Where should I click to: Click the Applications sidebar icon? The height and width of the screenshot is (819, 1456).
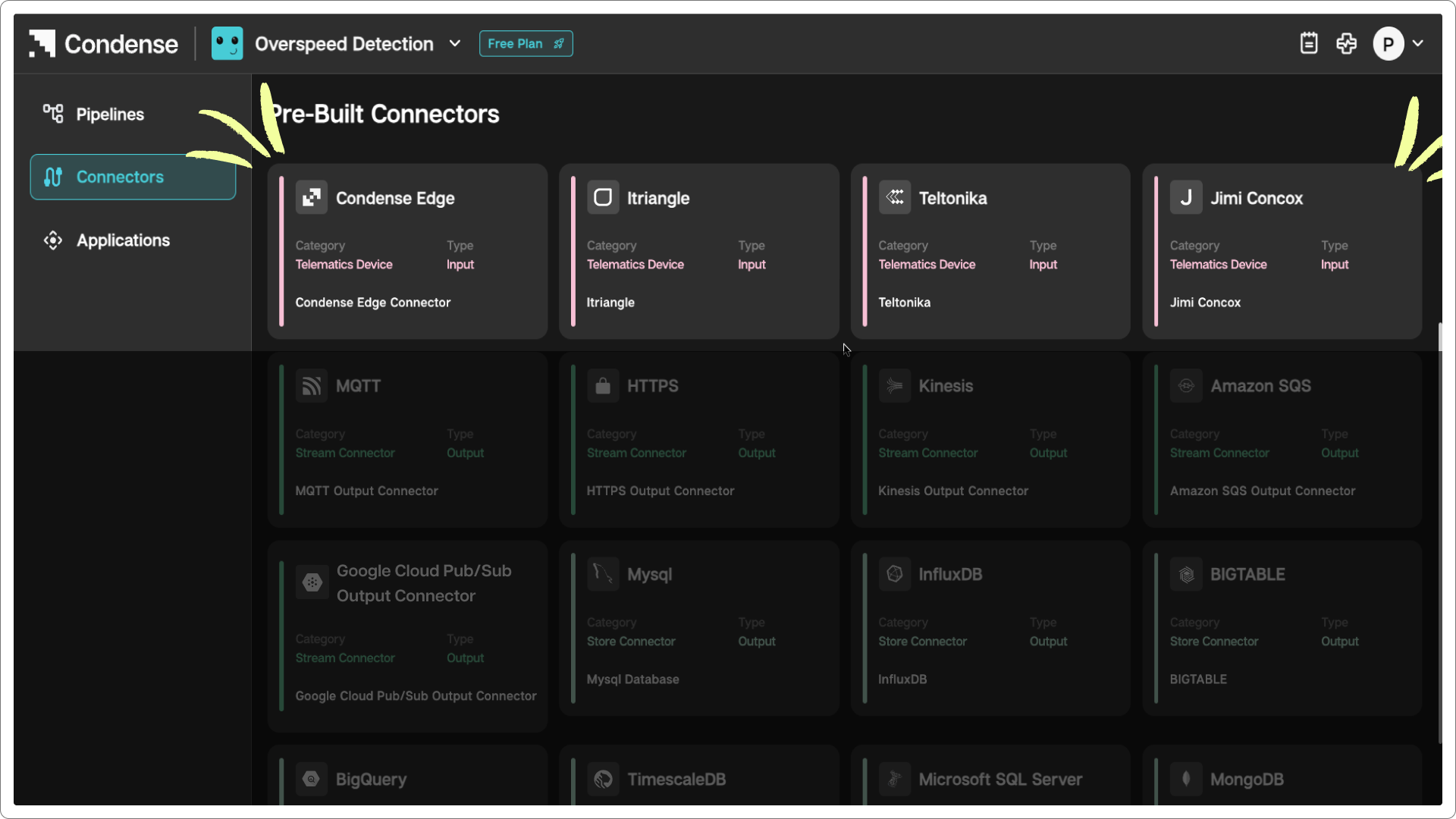coord(53,240)
